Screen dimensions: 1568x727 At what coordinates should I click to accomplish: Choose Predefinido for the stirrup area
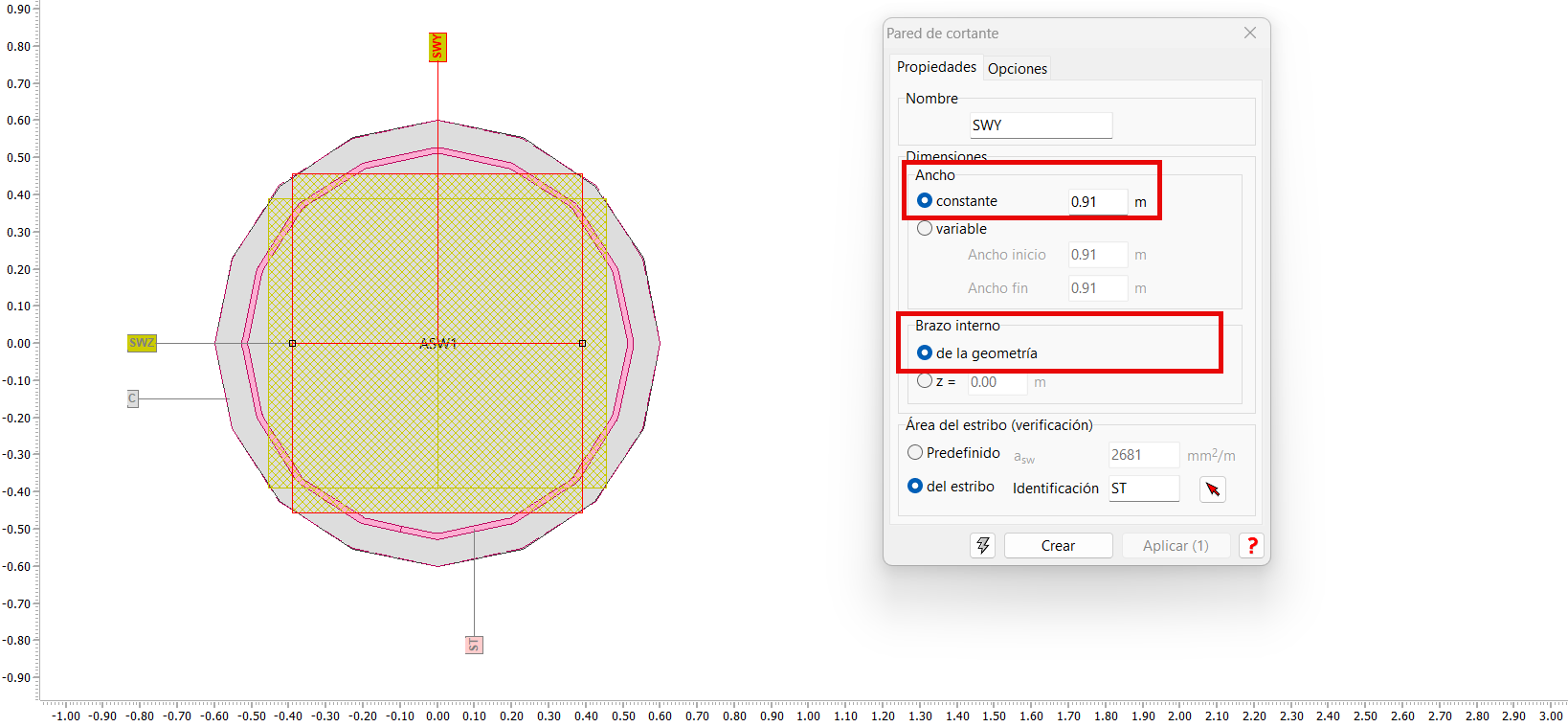point(915,453)
